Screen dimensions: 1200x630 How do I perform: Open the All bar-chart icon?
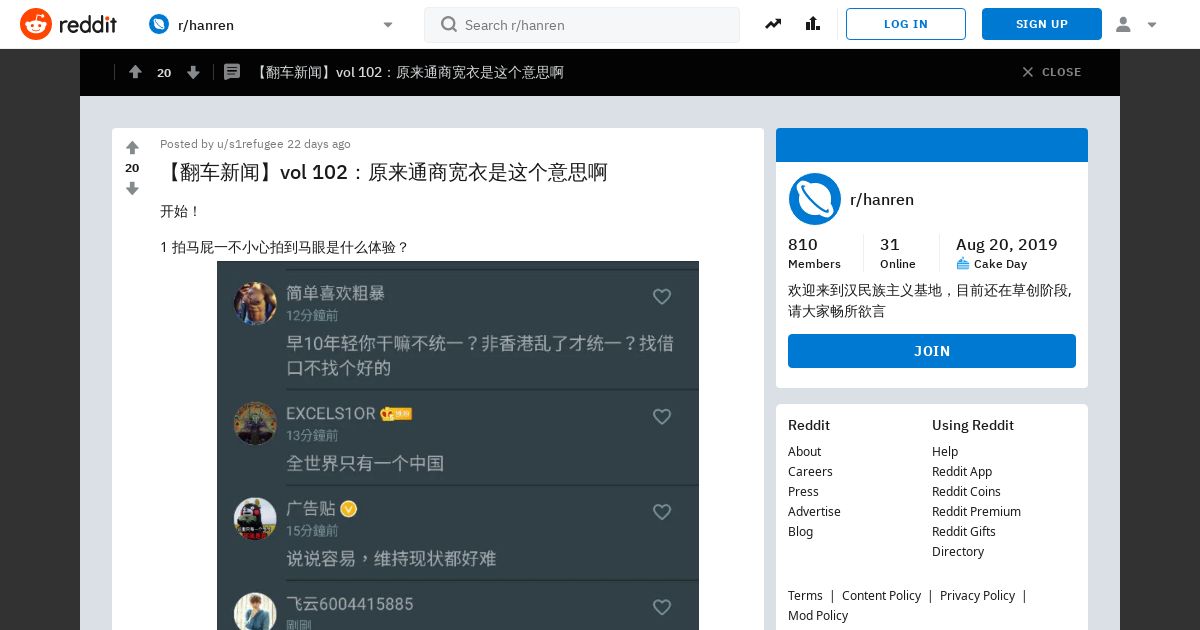(813, 24)
